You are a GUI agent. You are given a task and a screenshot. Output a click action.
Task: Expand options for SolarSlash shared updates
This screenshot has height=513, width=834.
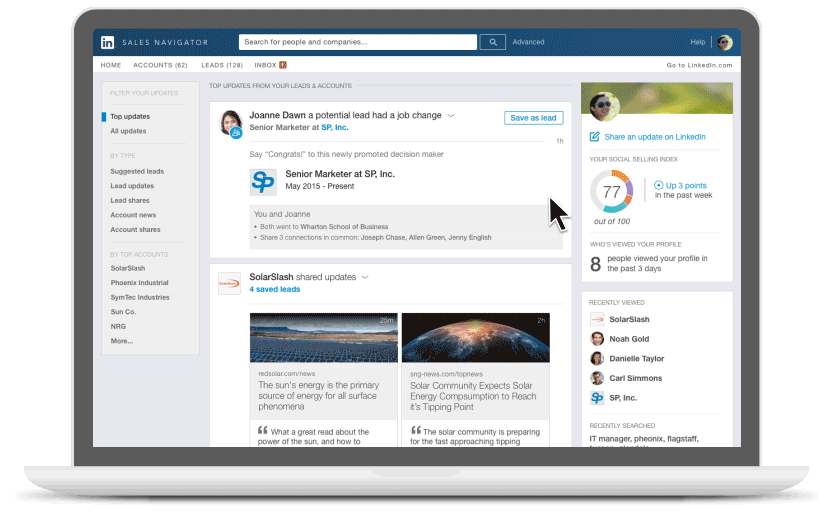click(365, 277)
